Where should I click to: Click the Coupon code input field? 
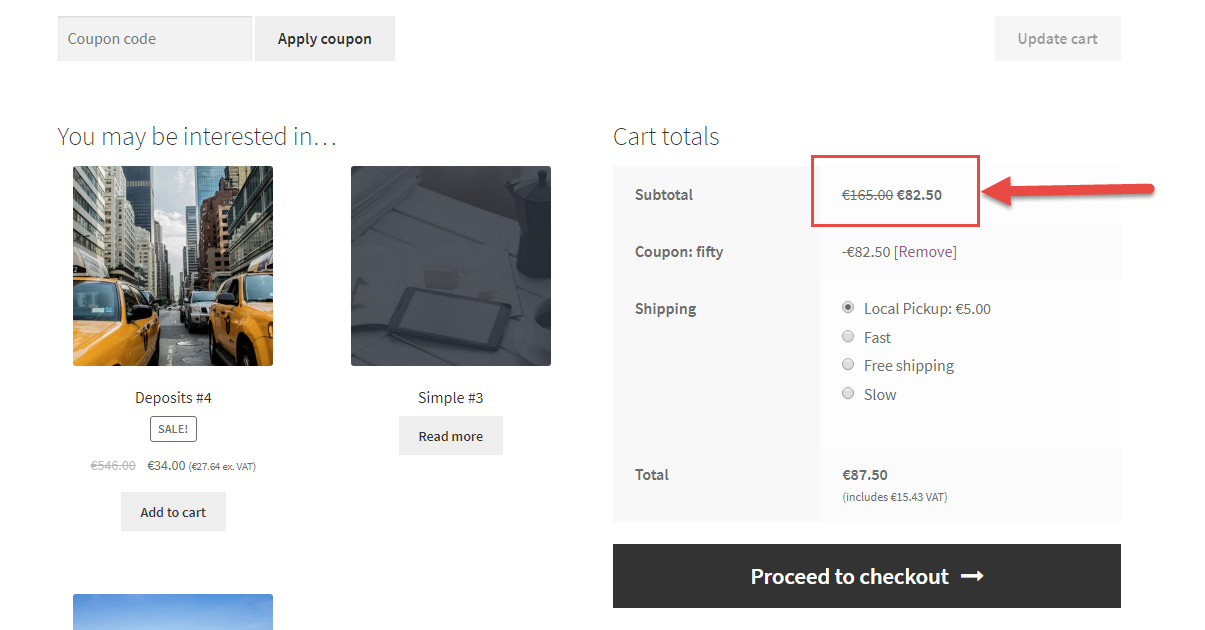155,39
